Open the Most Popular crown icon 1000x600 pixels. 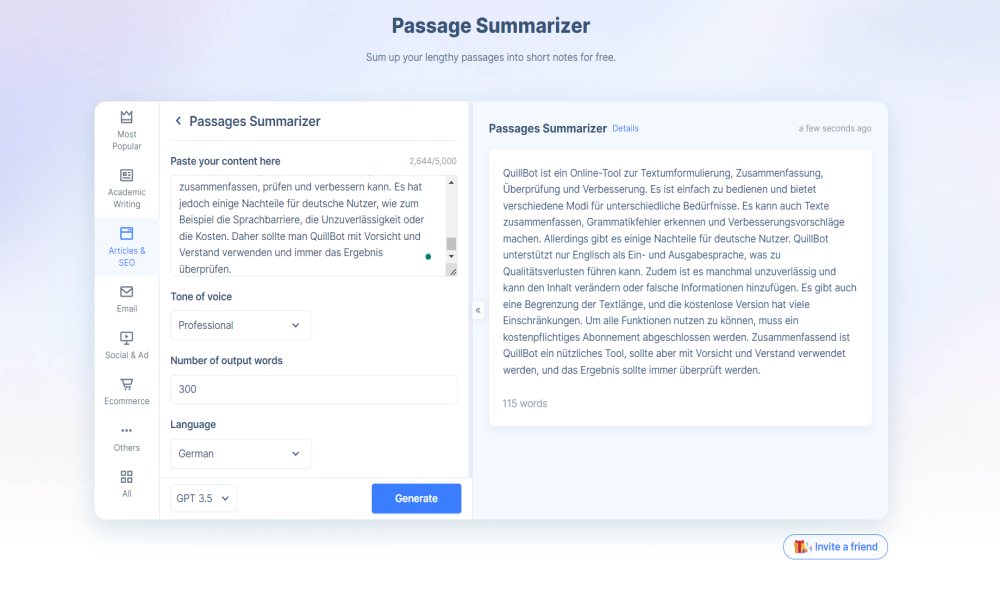coord(126,117)
